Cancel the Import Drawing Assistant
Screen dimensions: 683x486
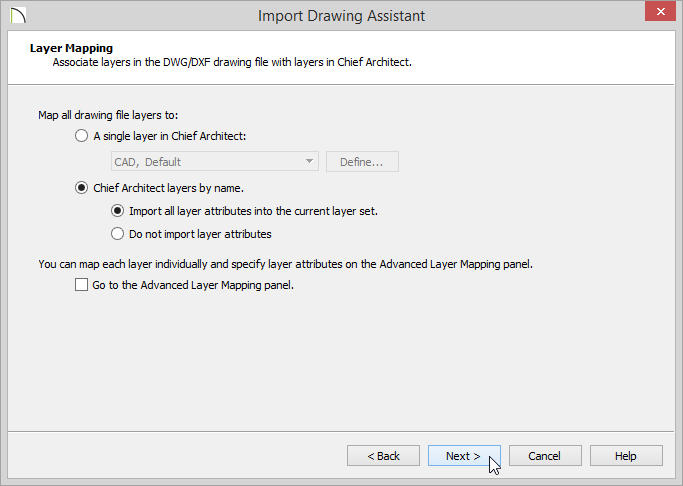[545, 456]
